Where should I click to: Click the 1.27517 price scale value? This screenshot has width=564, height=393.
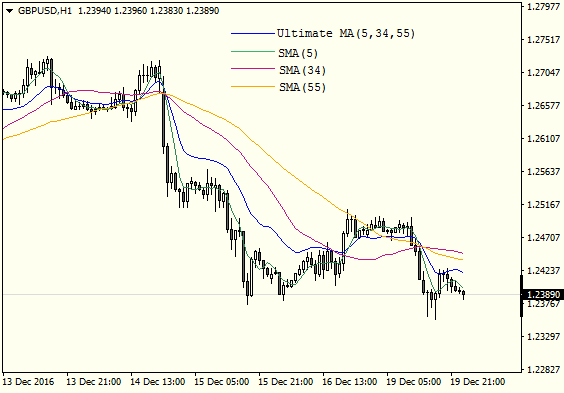pyautogui.click(x=543, y=40)
